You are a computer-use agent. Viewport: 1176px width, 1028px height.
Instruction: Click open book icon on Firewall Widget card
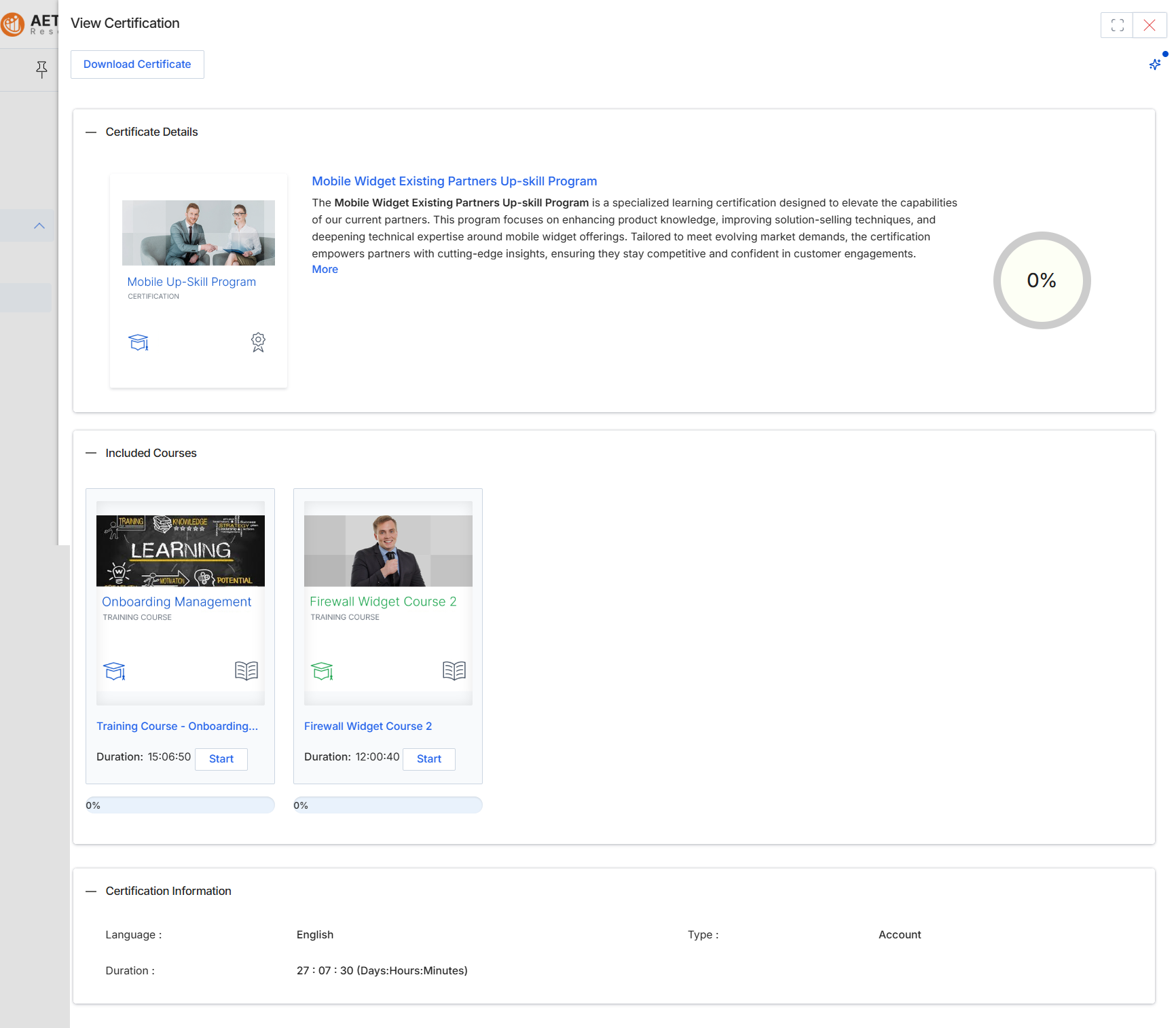(x=454, y=671)
